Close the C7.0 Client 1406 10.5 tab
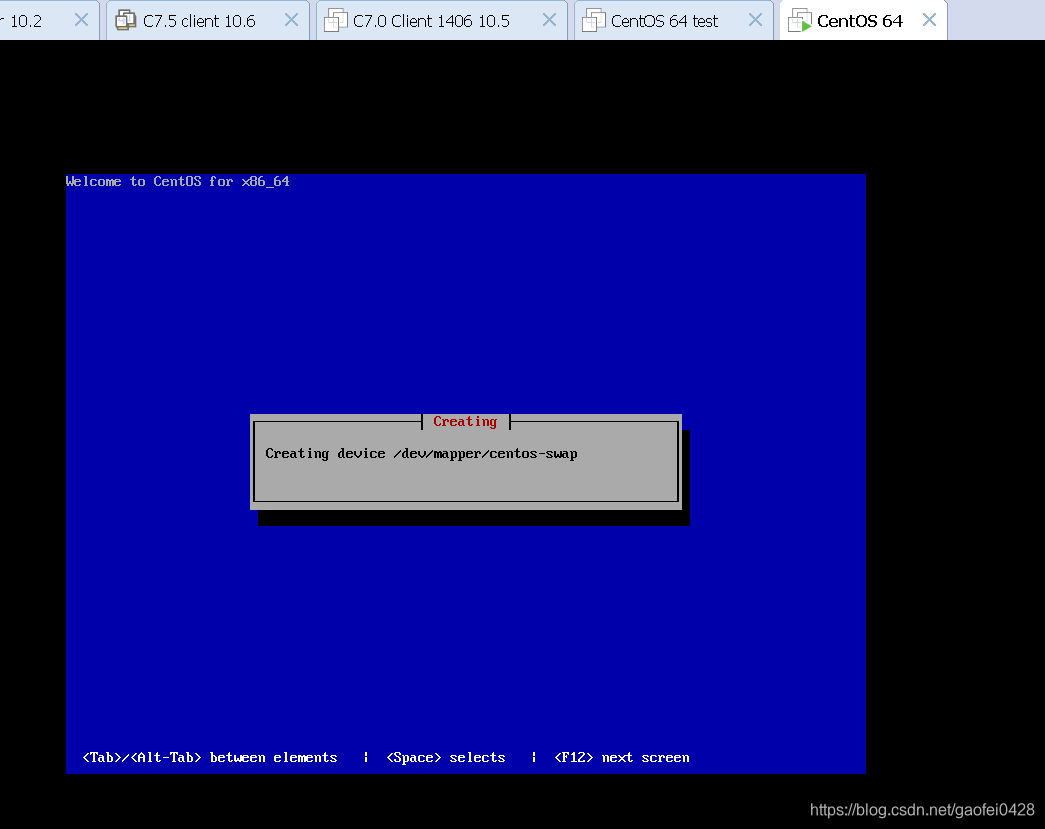Screen dimensions: 1045x829 pos(549,20)
